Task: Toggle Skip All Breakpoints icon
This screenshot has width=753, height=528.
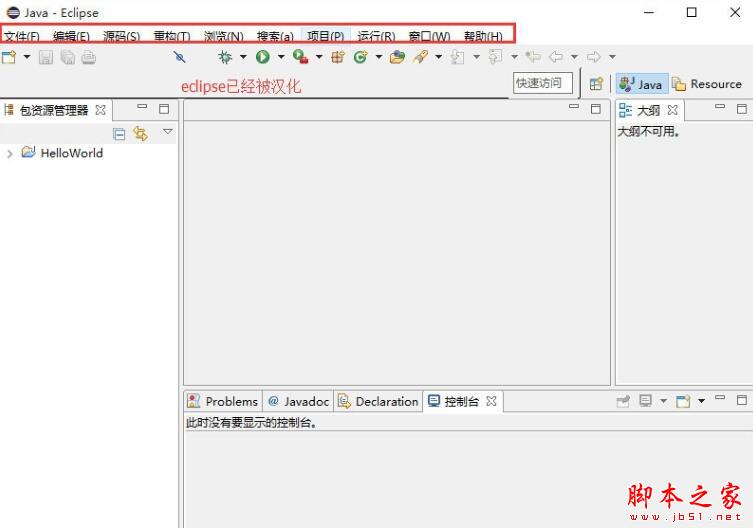Action: coord(180,57)
